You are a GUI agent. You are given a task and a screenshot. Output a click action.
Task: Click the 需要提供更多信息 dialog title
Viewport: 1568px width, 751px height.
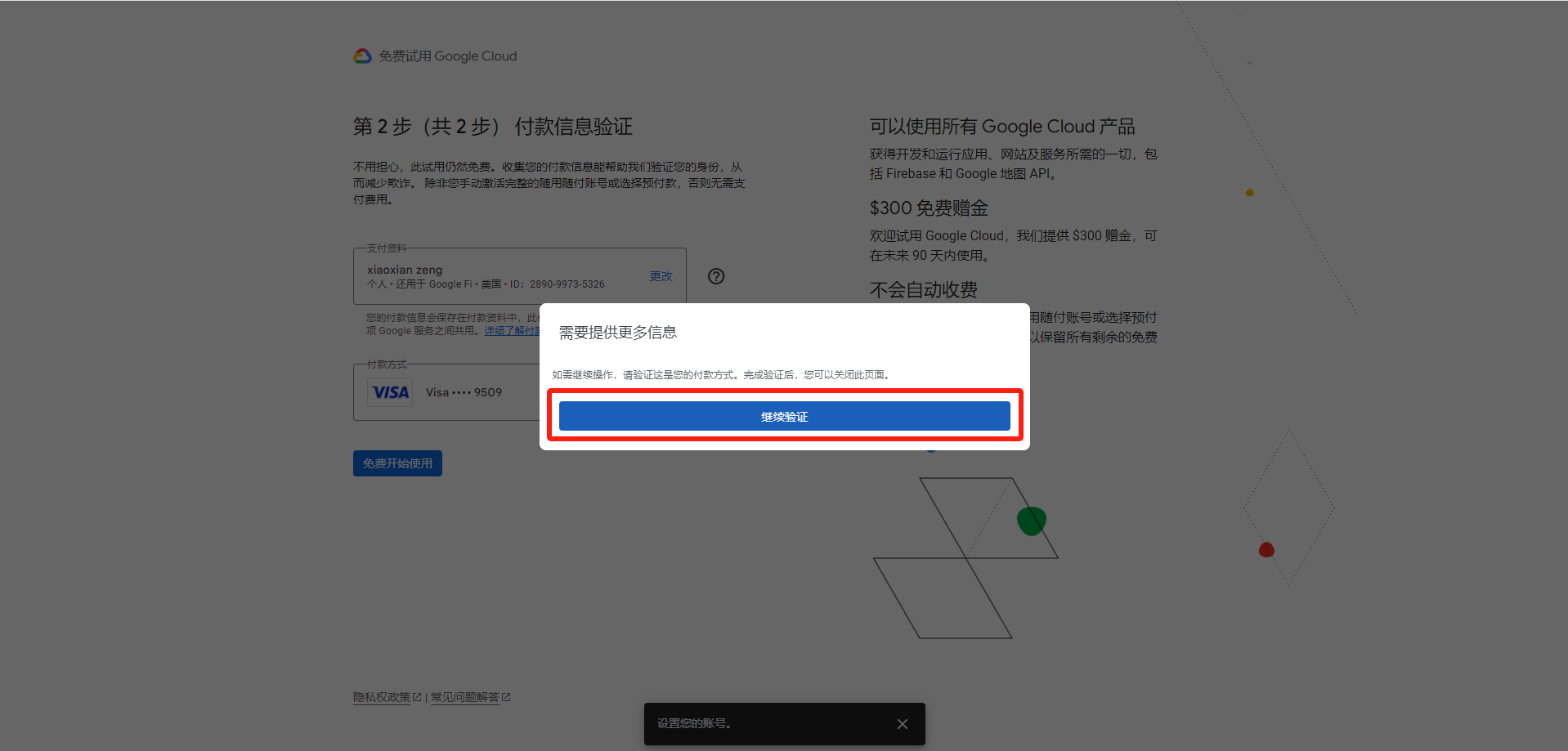618,333
